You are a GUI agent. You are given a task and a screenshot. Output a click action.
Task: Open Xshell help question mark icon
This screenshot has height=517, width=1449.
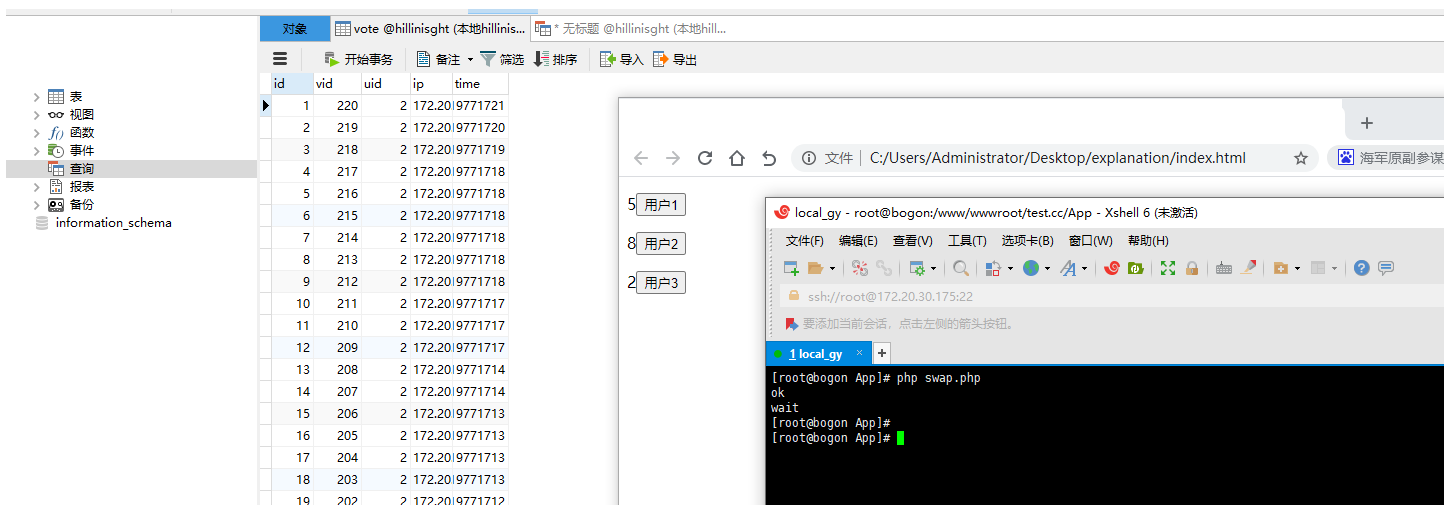coord(1361,268)
